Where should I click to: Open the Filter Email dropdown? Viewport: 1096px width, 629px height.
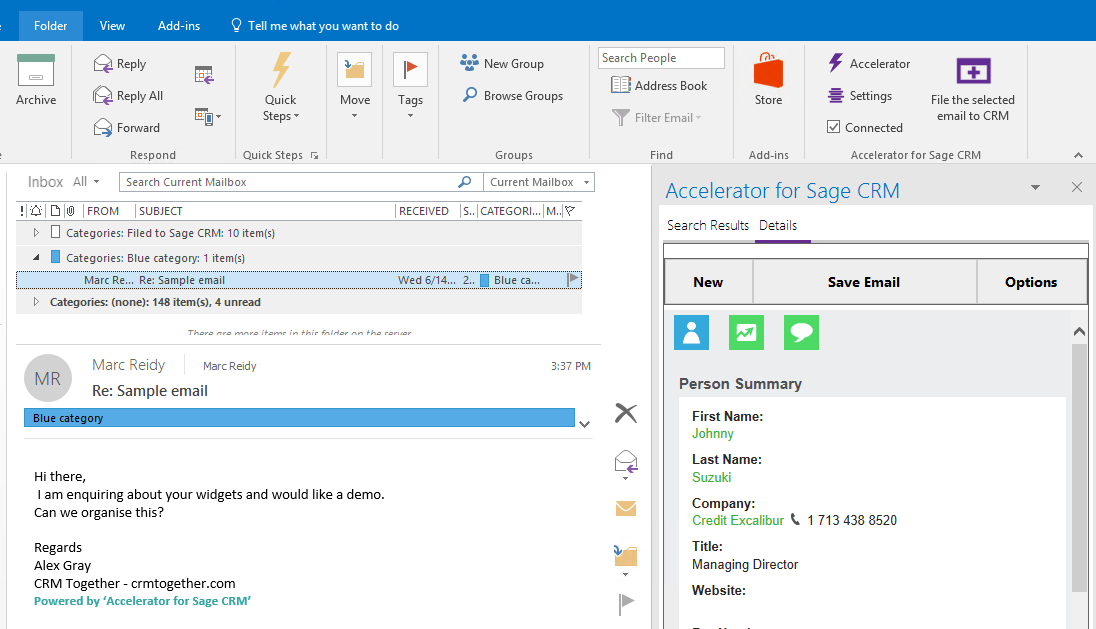point(656,117)
